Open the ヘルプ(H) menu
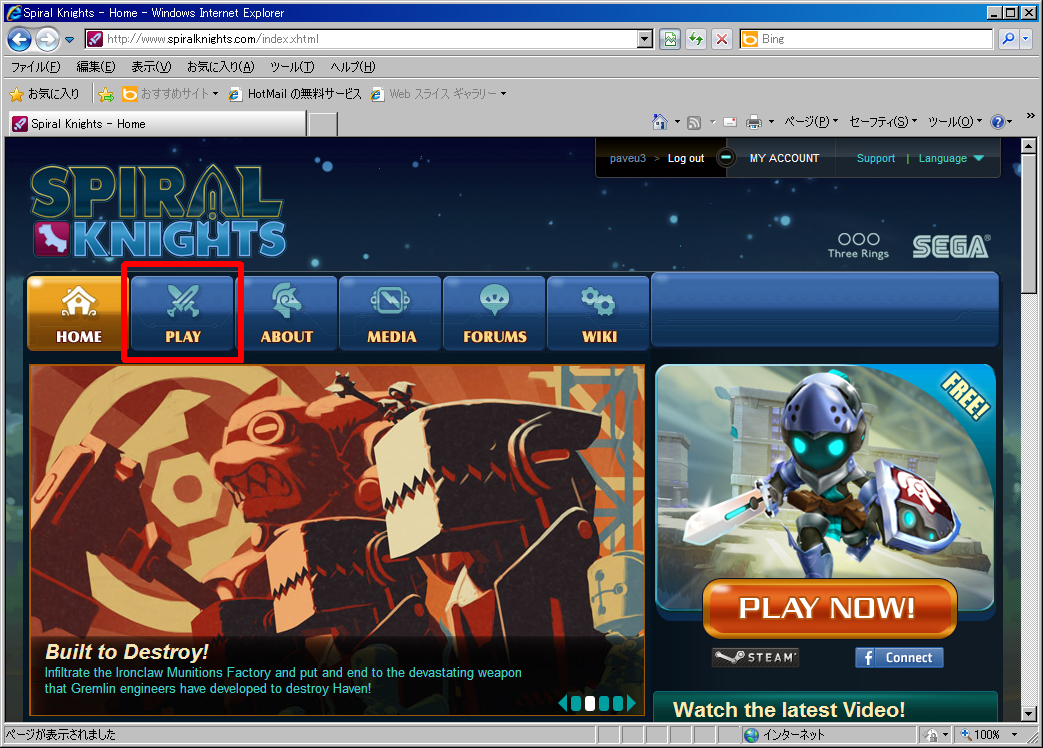Viewport: 1043px width, 748px height. click(353, 66)
